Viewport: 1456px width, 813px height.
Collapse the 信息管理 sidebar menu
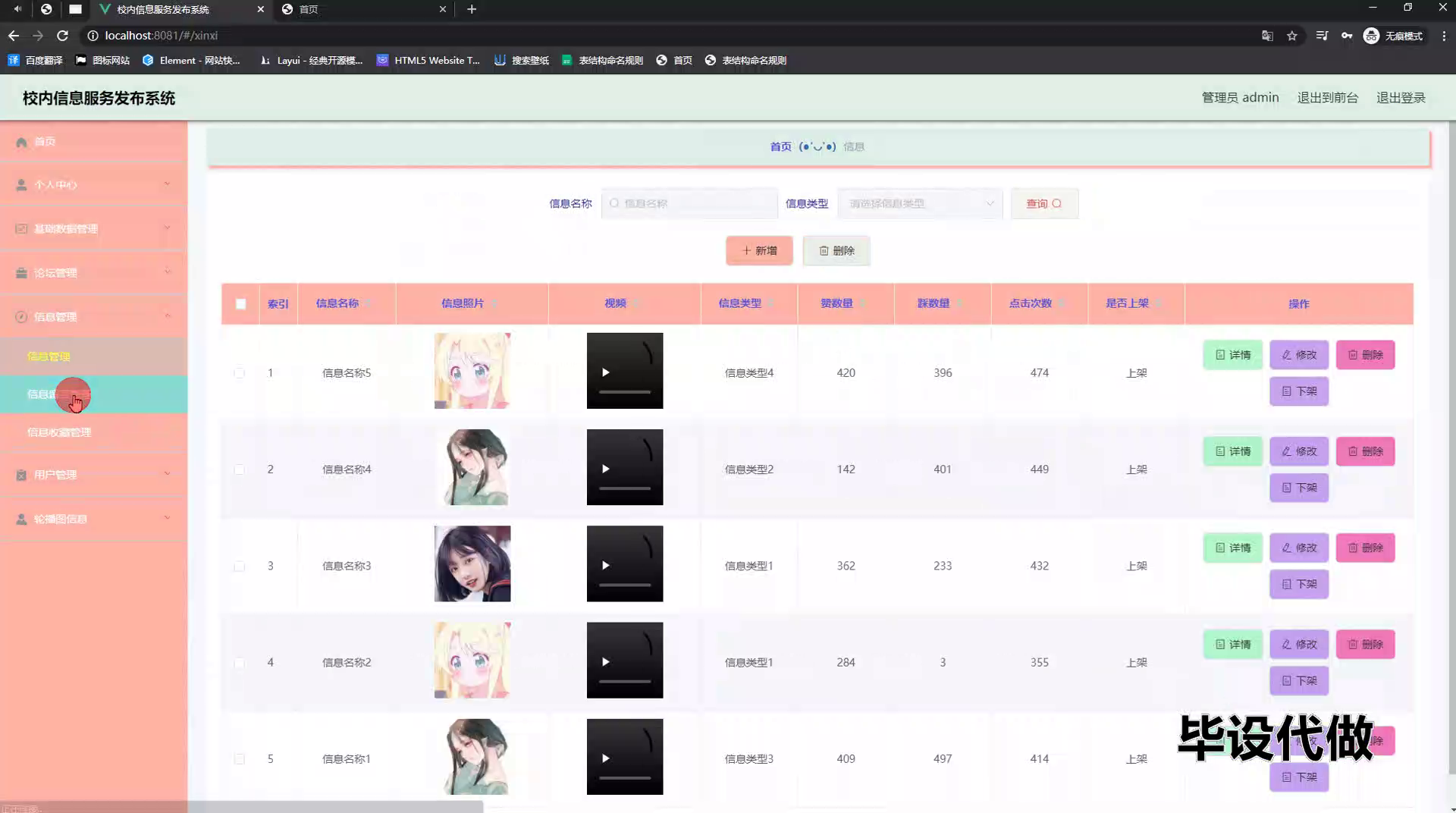click(93, 316)
